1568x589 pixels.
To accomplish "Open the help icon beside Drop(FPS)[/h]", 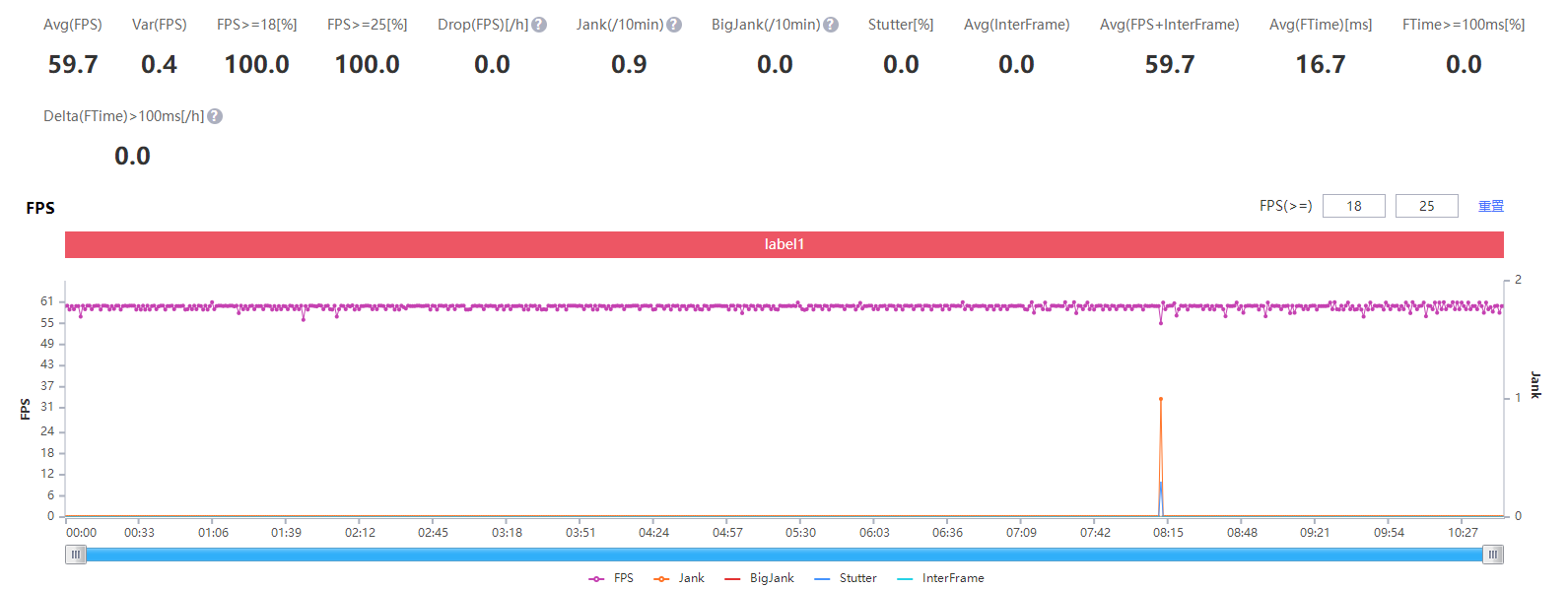I will [539, 25].
